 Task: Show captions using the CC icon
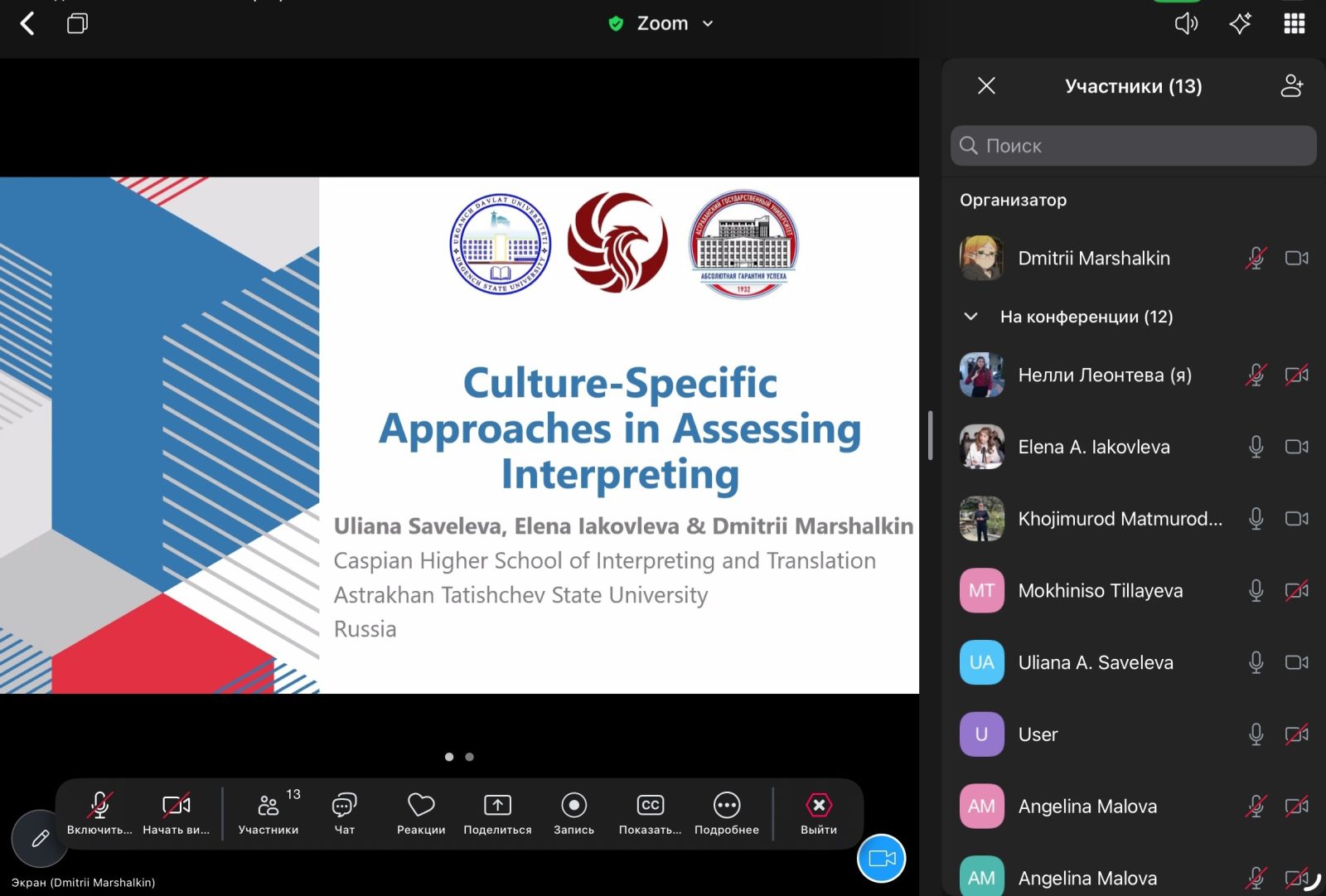tap(650, 813)
